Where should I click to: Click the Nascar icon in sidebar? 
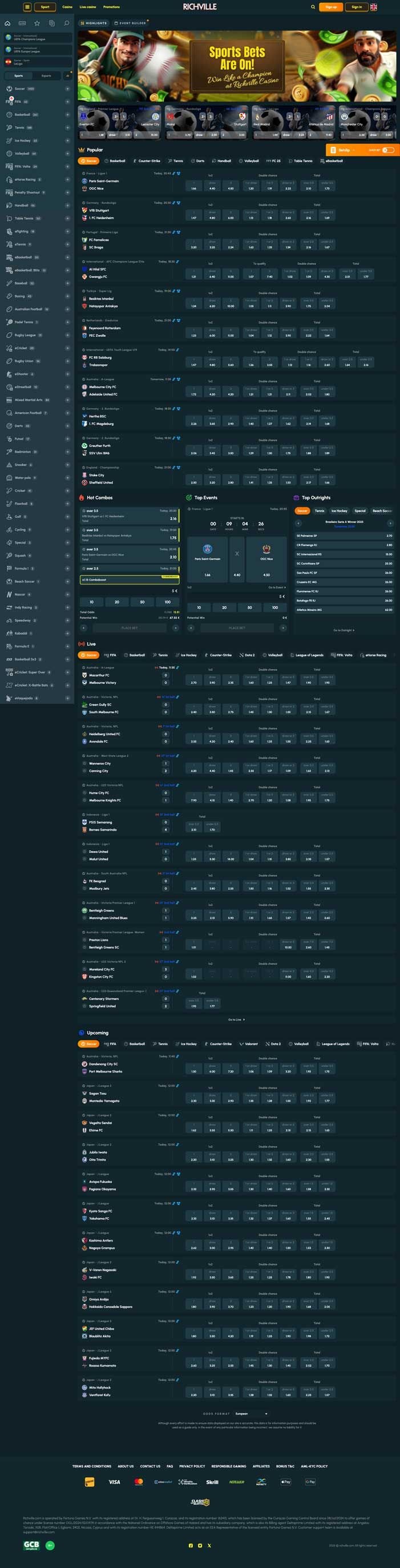[9, 595]
